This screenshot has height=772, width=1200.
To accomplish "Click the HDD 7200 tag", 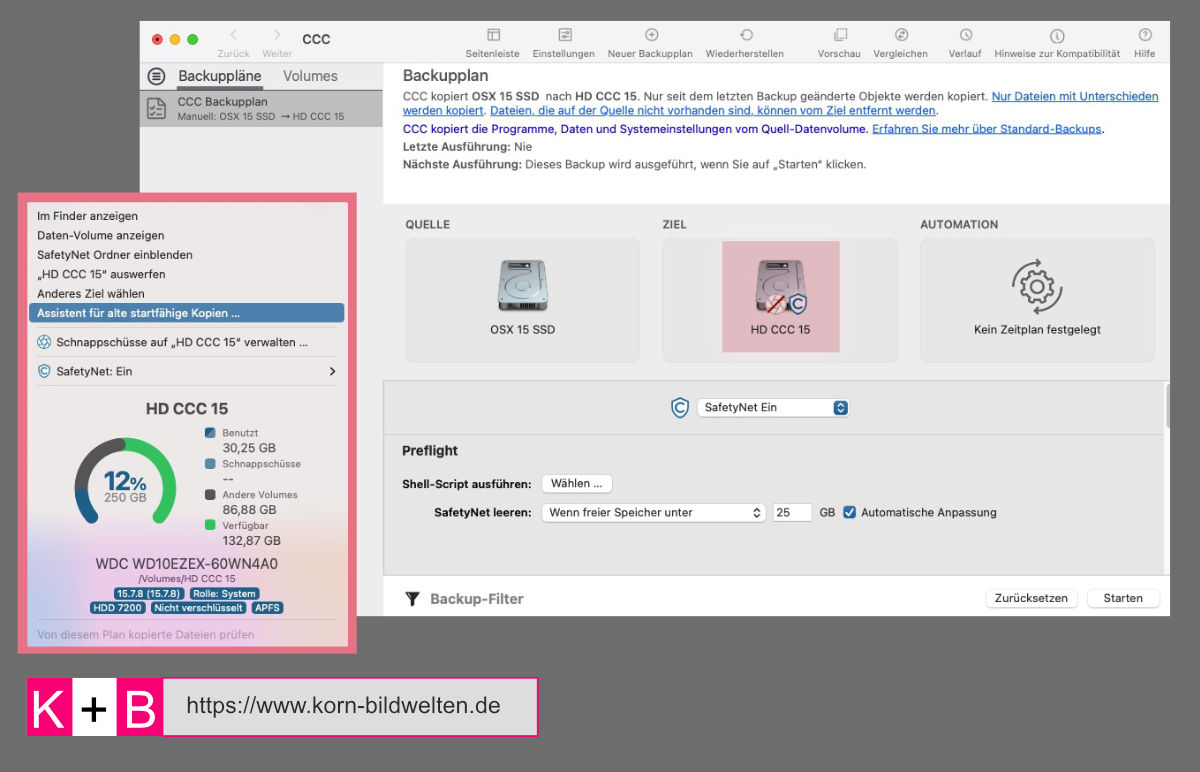I will point(118,607).
